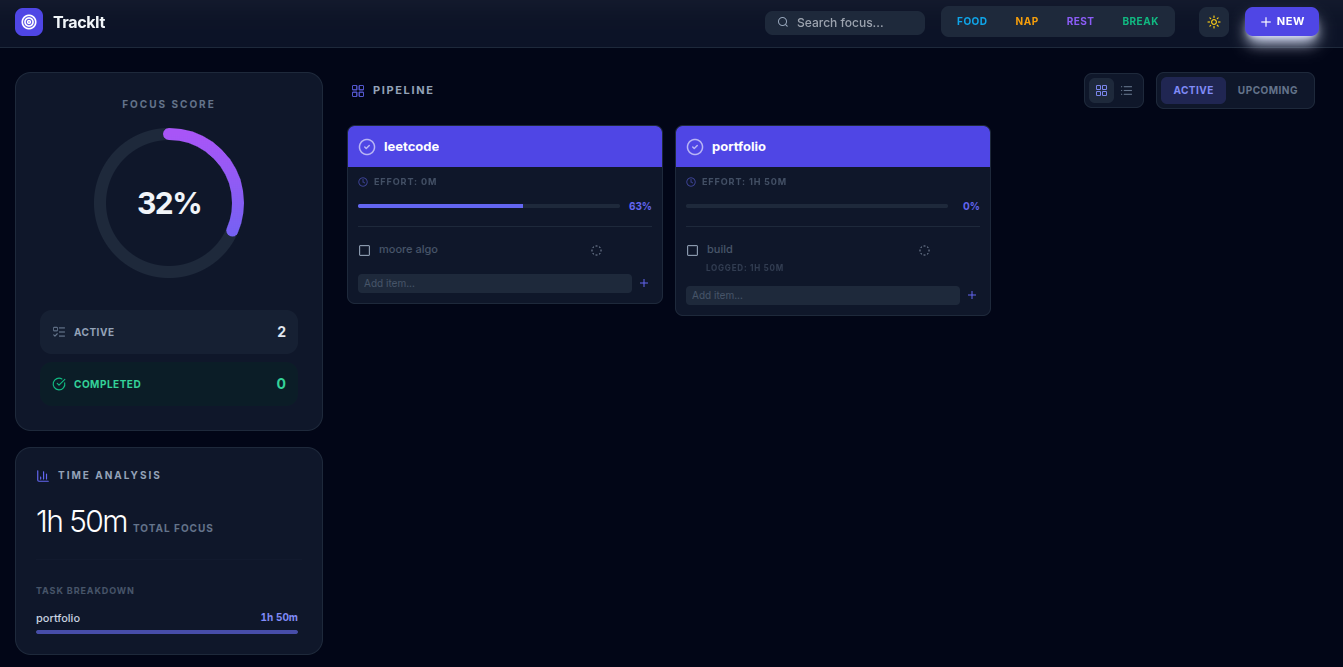Check the moore algo checkbox
The width and height of the screenshot is (1343, 667).
point(364,250)
